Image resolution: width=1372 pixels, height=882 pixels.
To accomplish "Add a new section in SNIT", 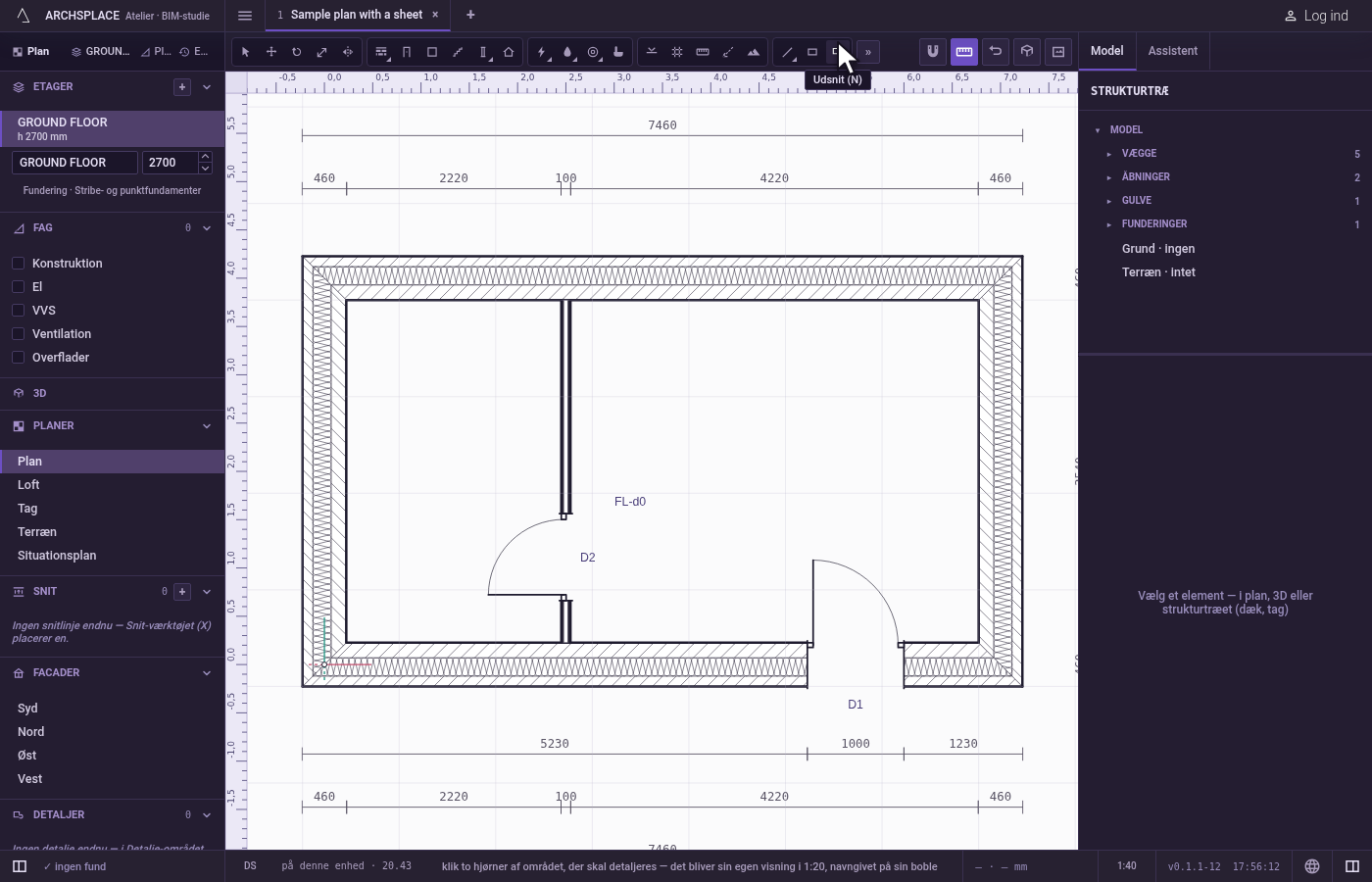I will pyautogui.click(x=182, y=592).
